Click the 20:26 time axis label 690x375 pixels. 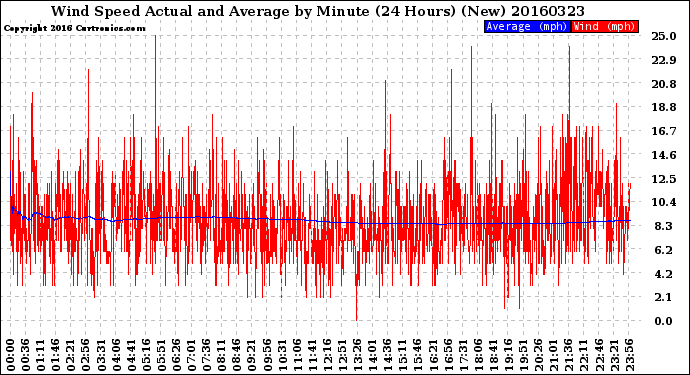[539, 355]
